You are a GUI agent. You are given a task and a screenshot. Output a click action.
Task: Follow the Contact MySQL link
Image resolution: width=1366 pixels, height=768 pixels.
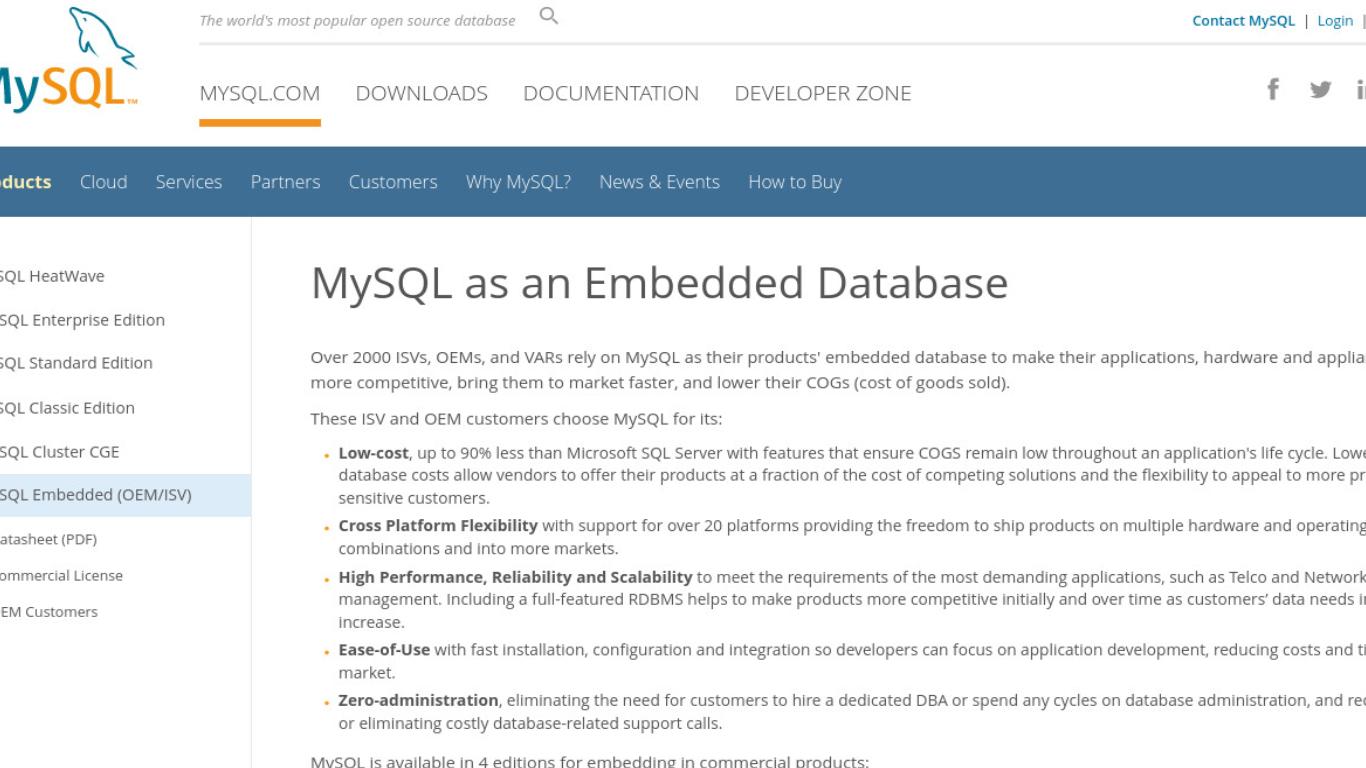click(1243, 20)
